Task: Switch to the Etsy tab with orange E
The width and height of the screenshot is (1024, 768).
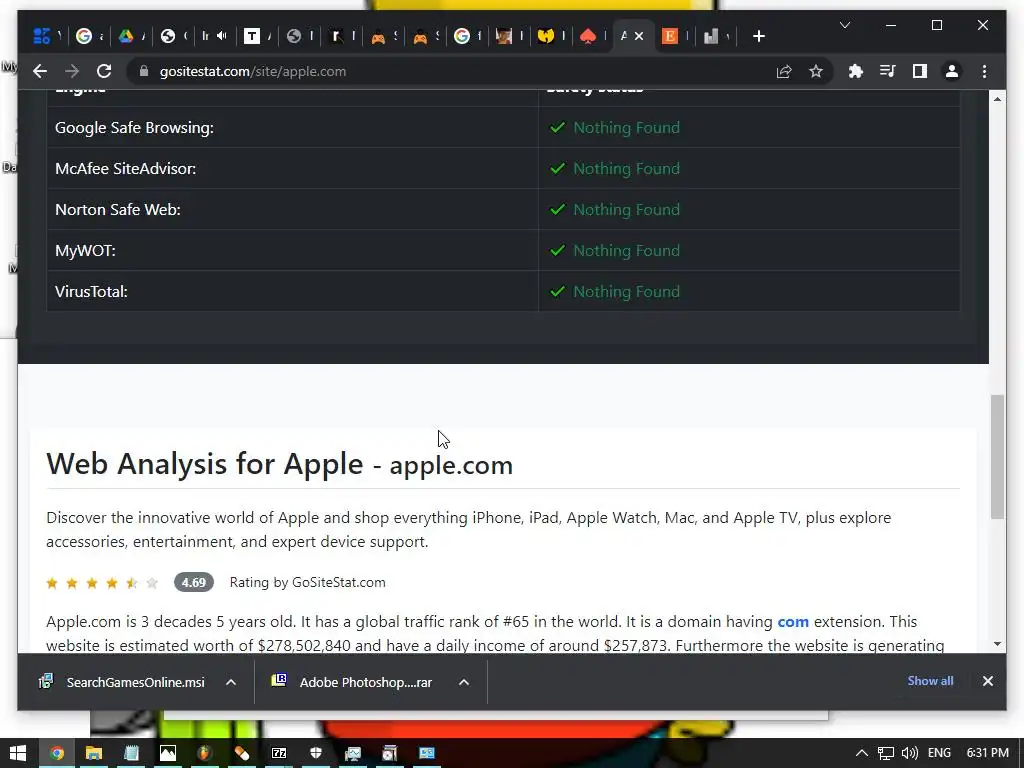Action: tap(674, 37)
